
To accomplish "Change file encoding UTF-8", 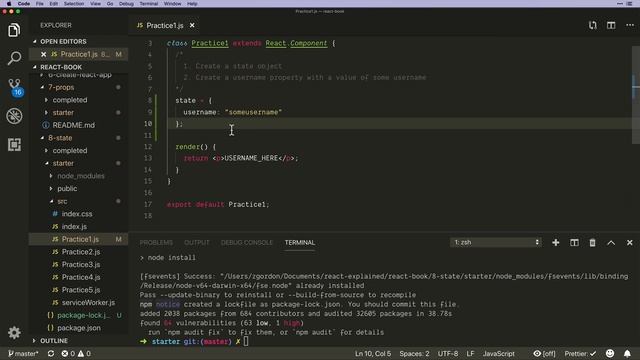I will pos(448,353).
